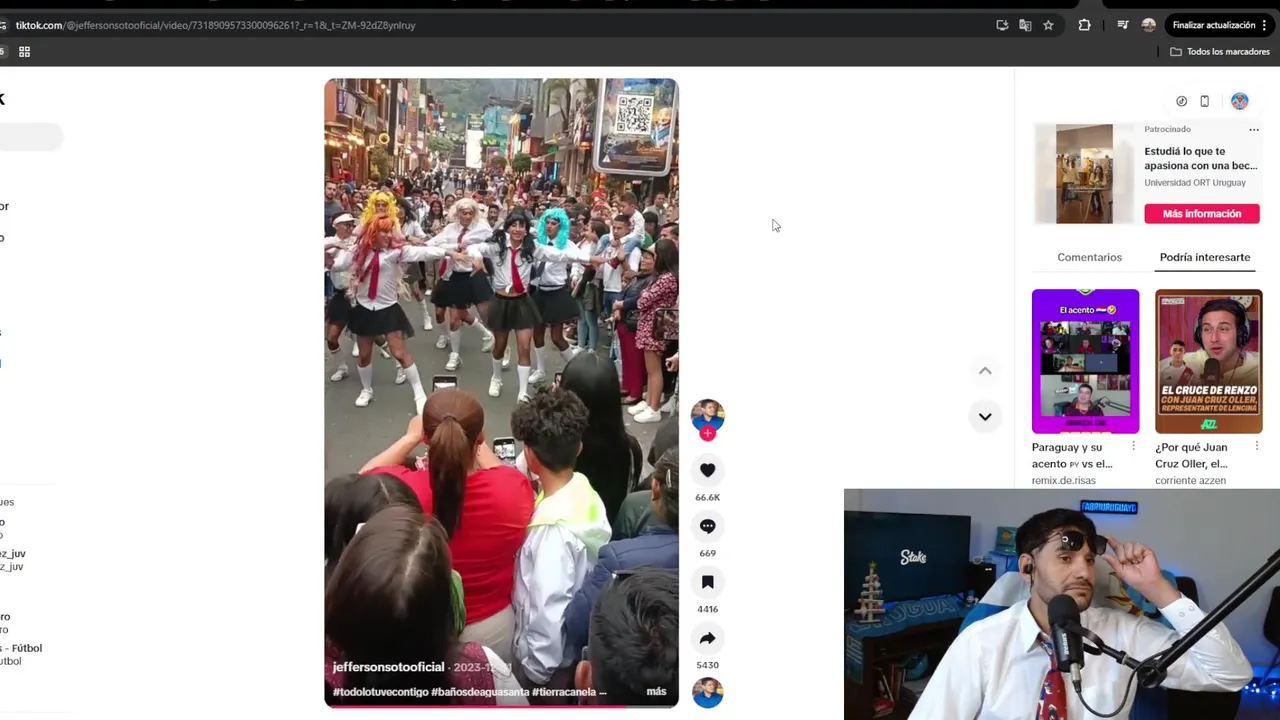Open the TikTok profile avatar in the header
This screenshot has width=1280, height=720.
tap(1239, 101)
